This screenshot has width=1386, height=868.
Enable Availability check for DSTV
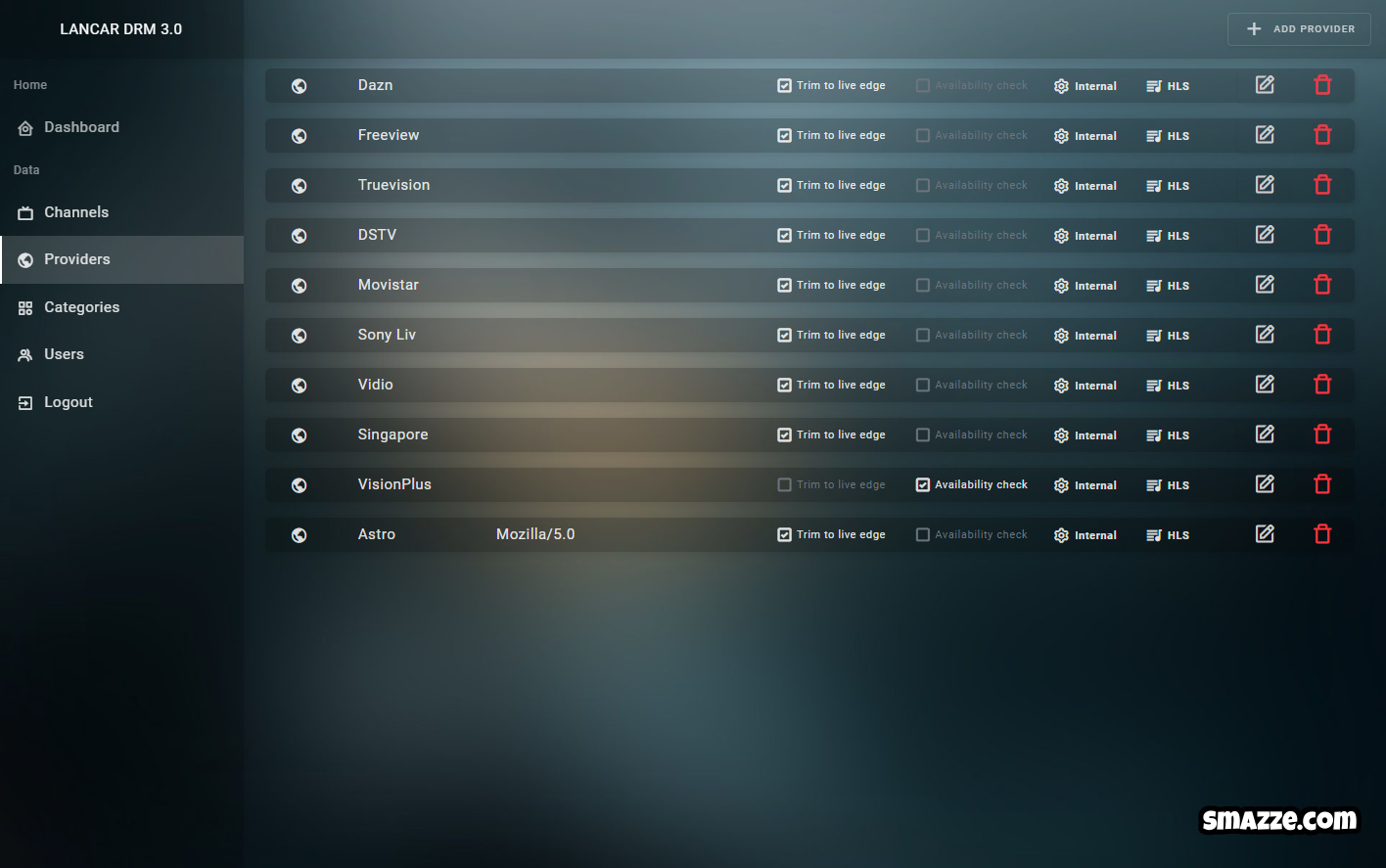pos(922,235)
